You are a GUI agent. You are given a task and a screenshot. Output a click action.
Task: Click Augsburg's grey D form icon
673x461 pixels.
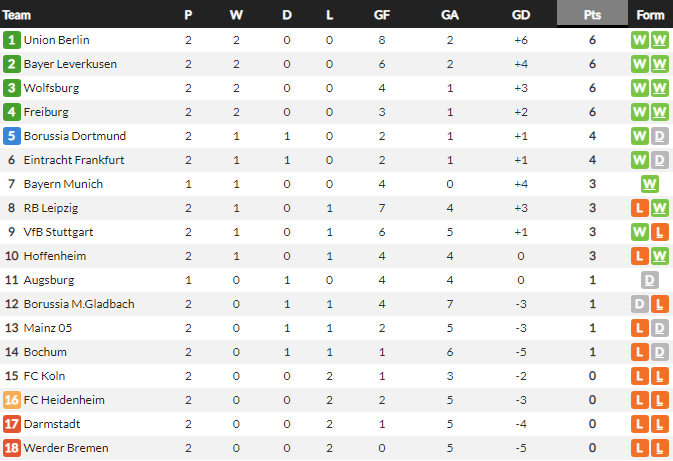tap(650, 280)
